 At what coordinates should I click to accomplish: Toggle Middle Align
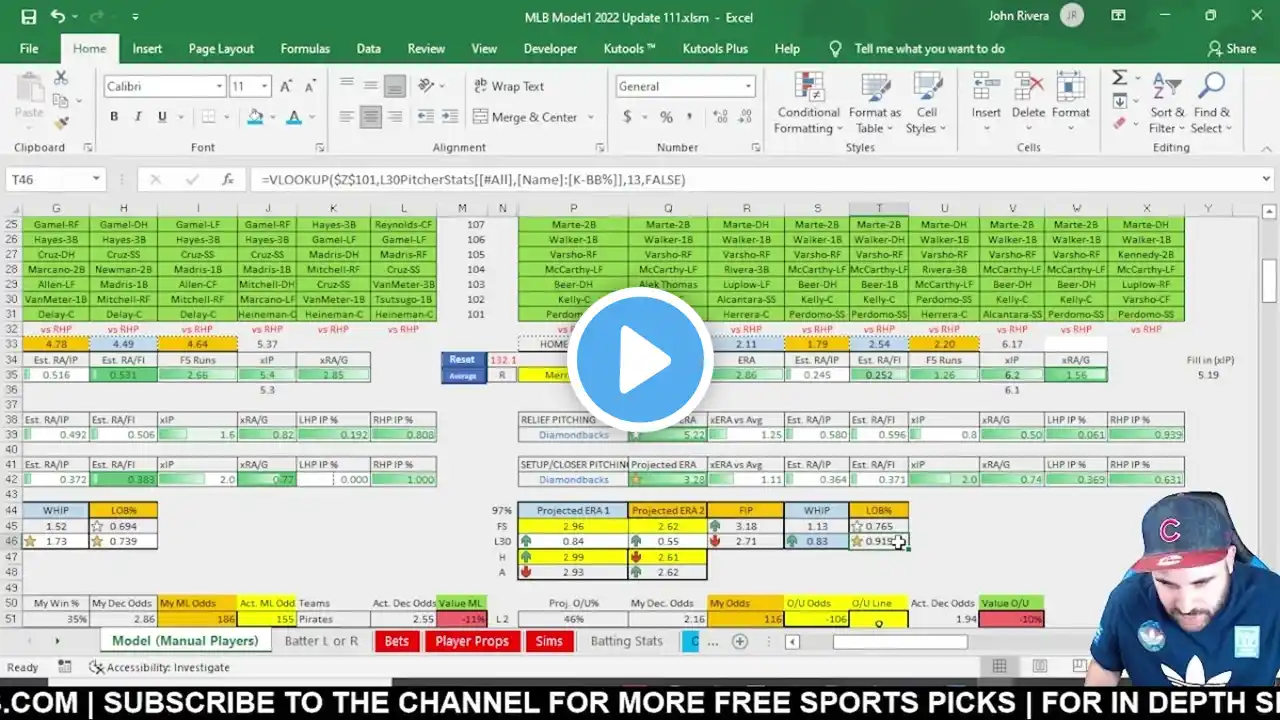point(371,86)
